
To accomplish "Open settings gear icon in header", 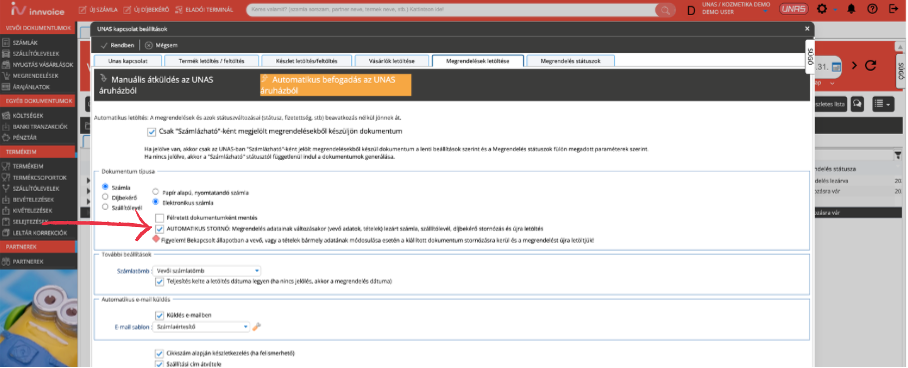I will (x=821, y=9).
